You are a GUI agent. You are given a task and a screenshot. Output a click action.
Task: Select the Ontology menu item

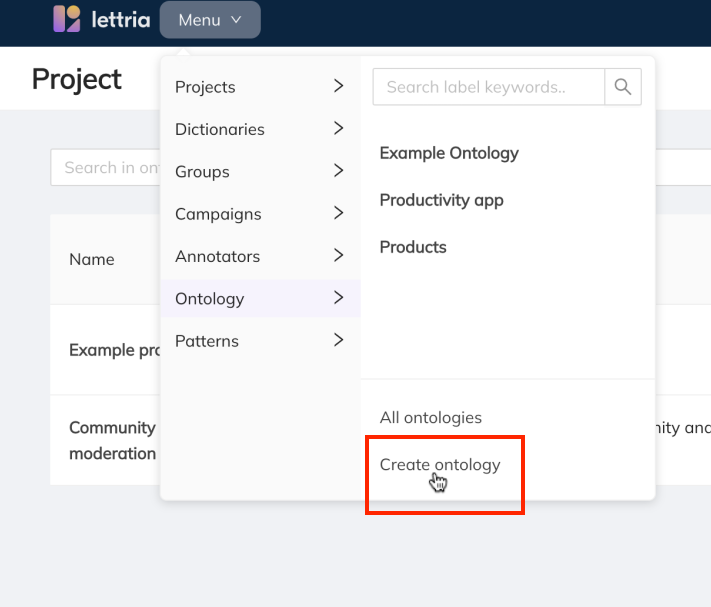260,298
